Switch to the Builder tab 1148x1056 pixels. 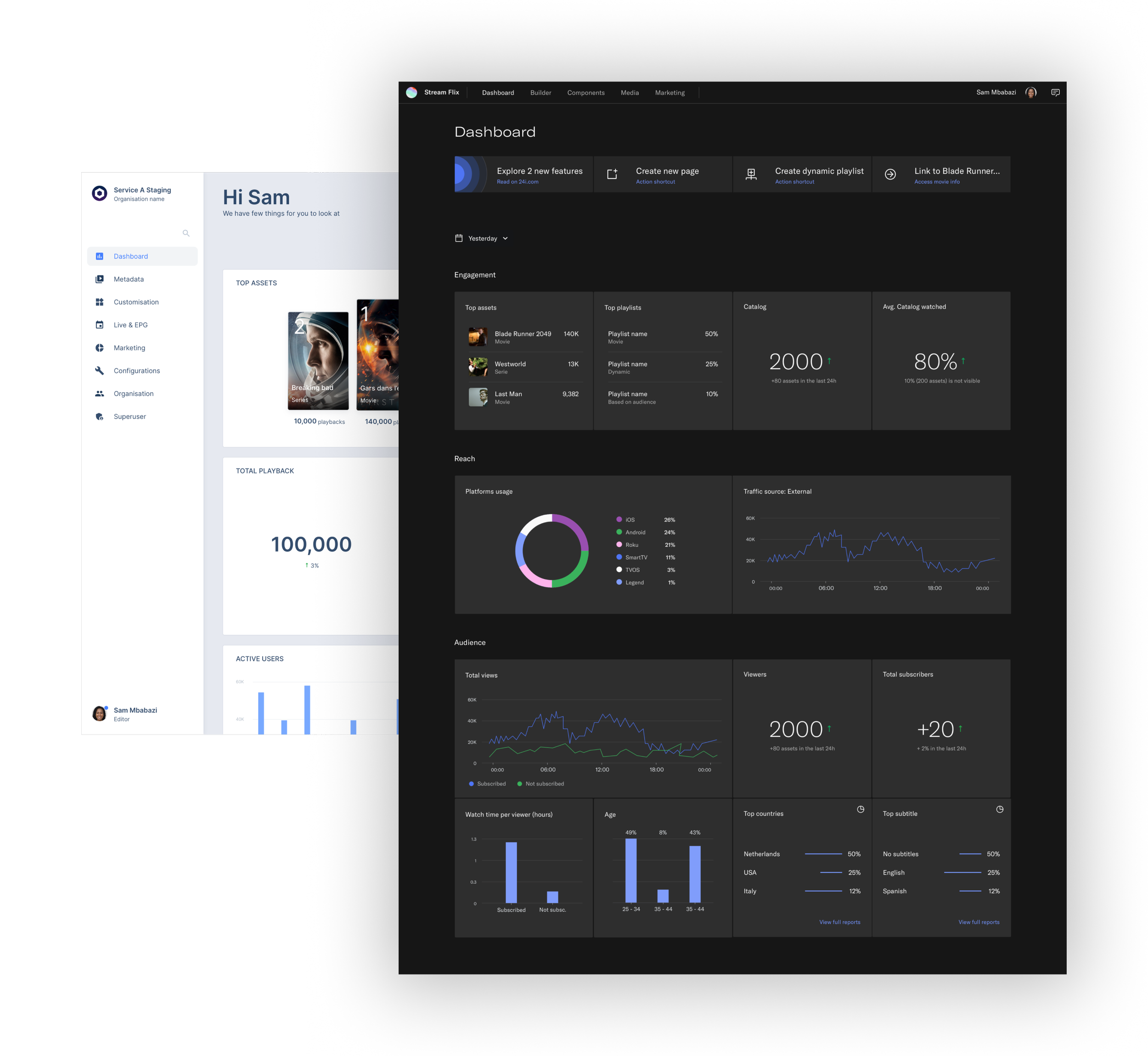[540, 93]
